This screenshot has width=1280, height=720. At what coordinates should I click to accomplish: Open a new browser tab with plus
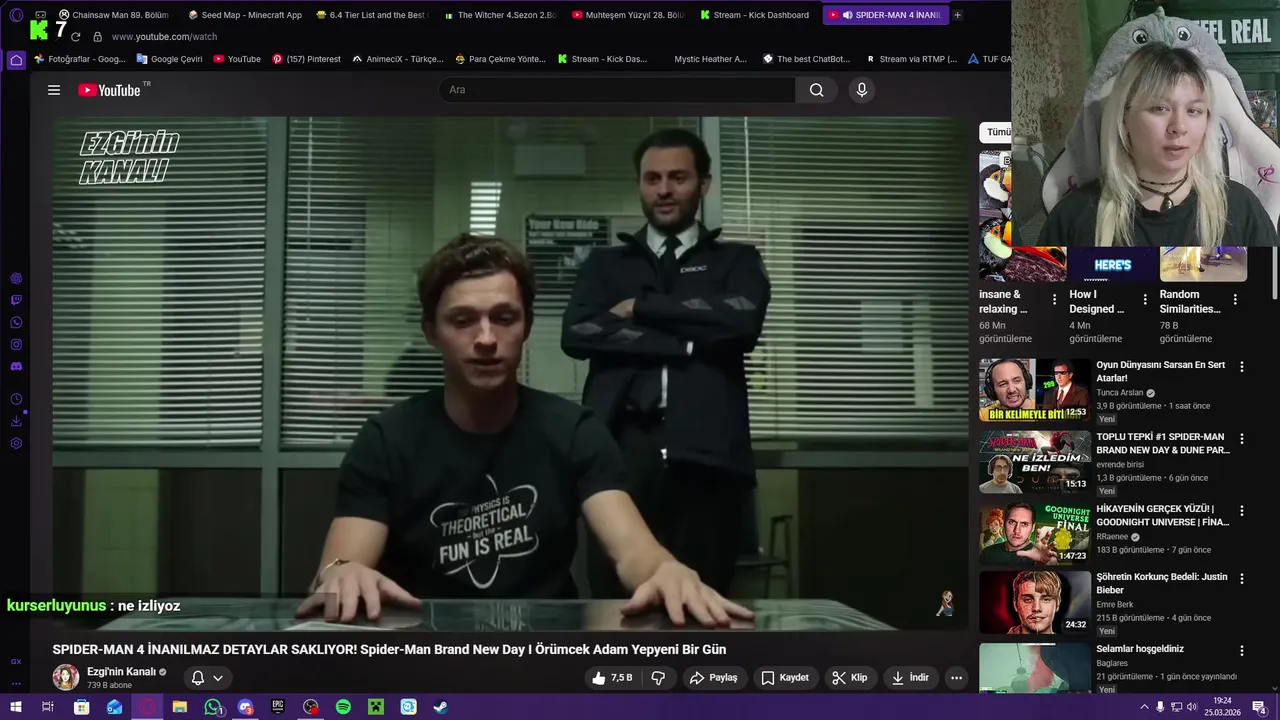(957, 15)
